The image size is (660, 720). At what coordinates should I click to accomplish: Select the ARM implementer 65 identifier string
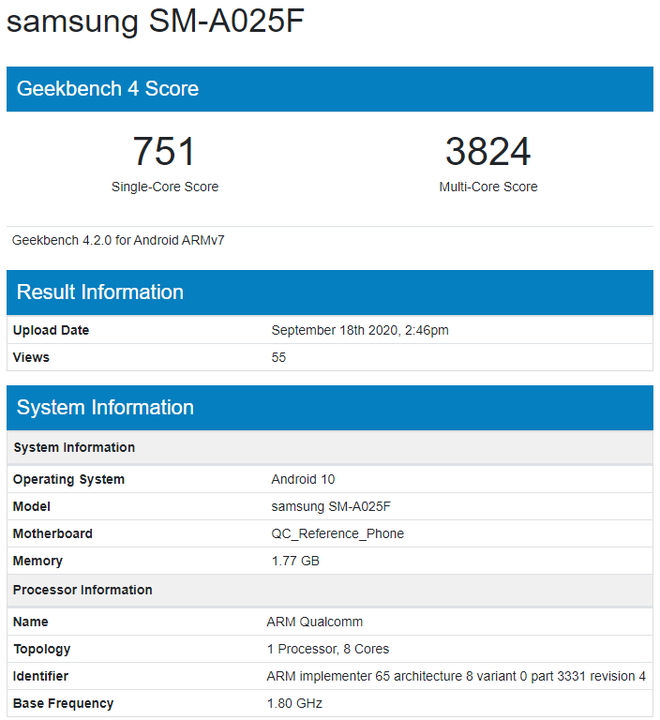456,676
